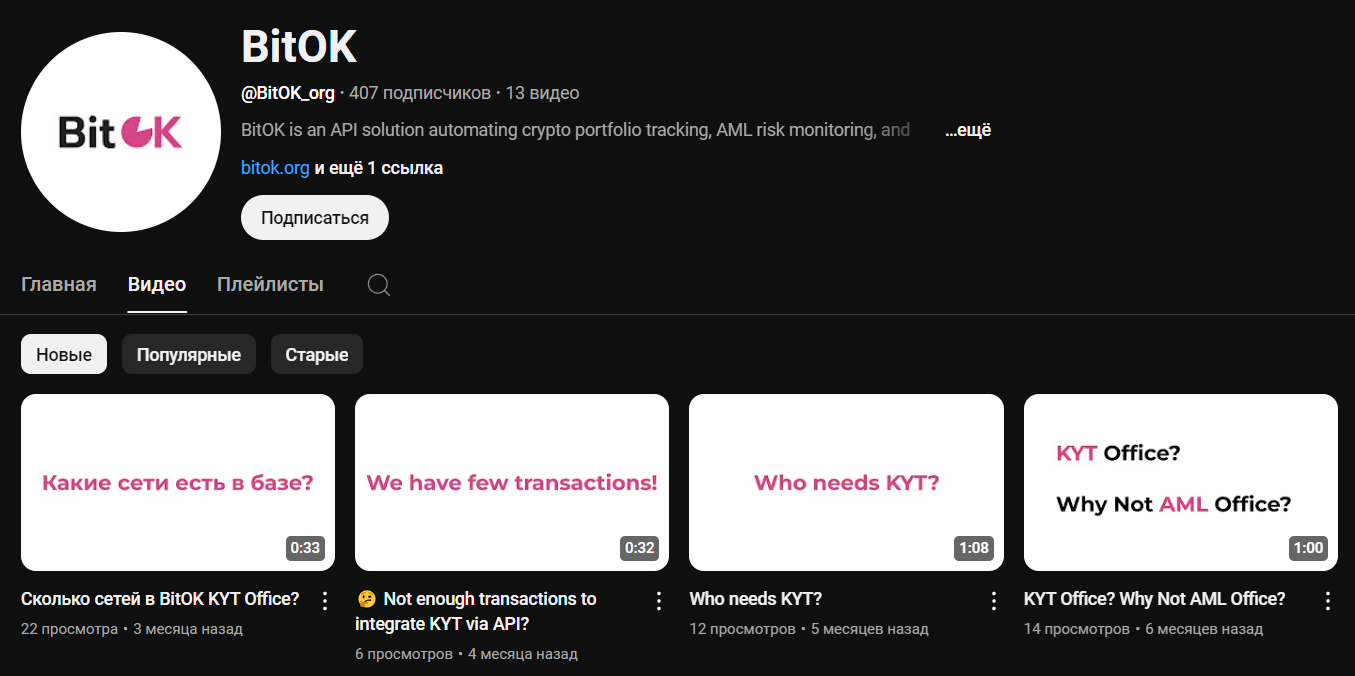
Task: Click the 'Подписаться' button
Action: pyautogui.click(x=314, y=217)
